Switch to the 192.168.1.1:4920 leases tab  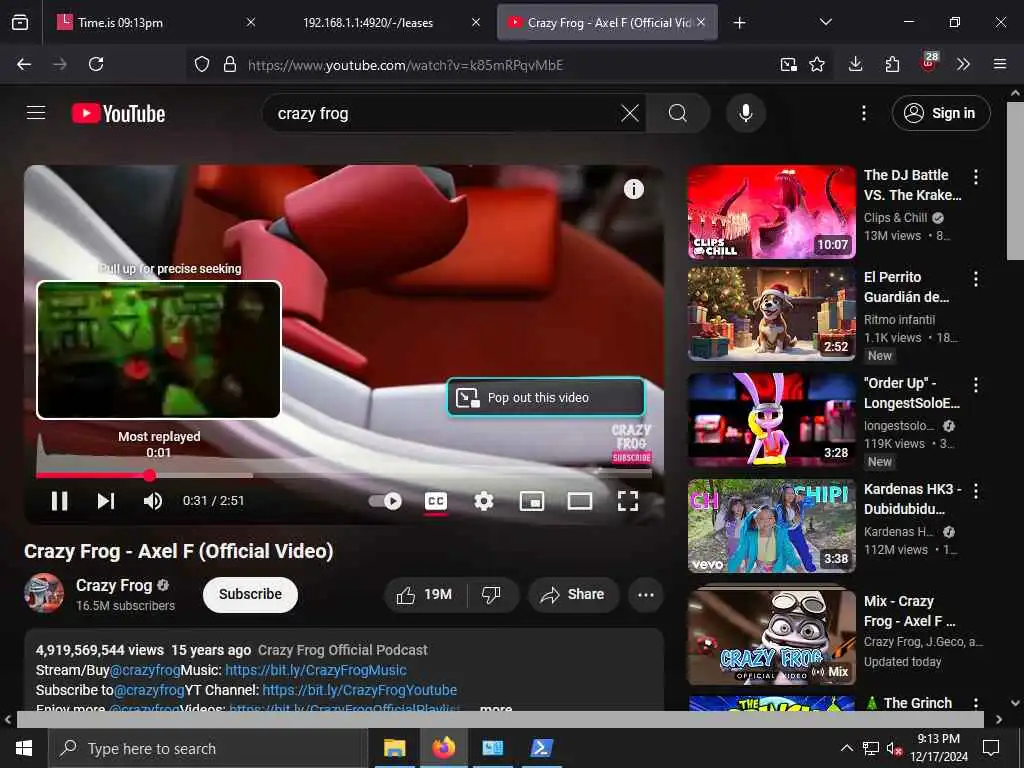pyautogui.click(x=381, y=22)
